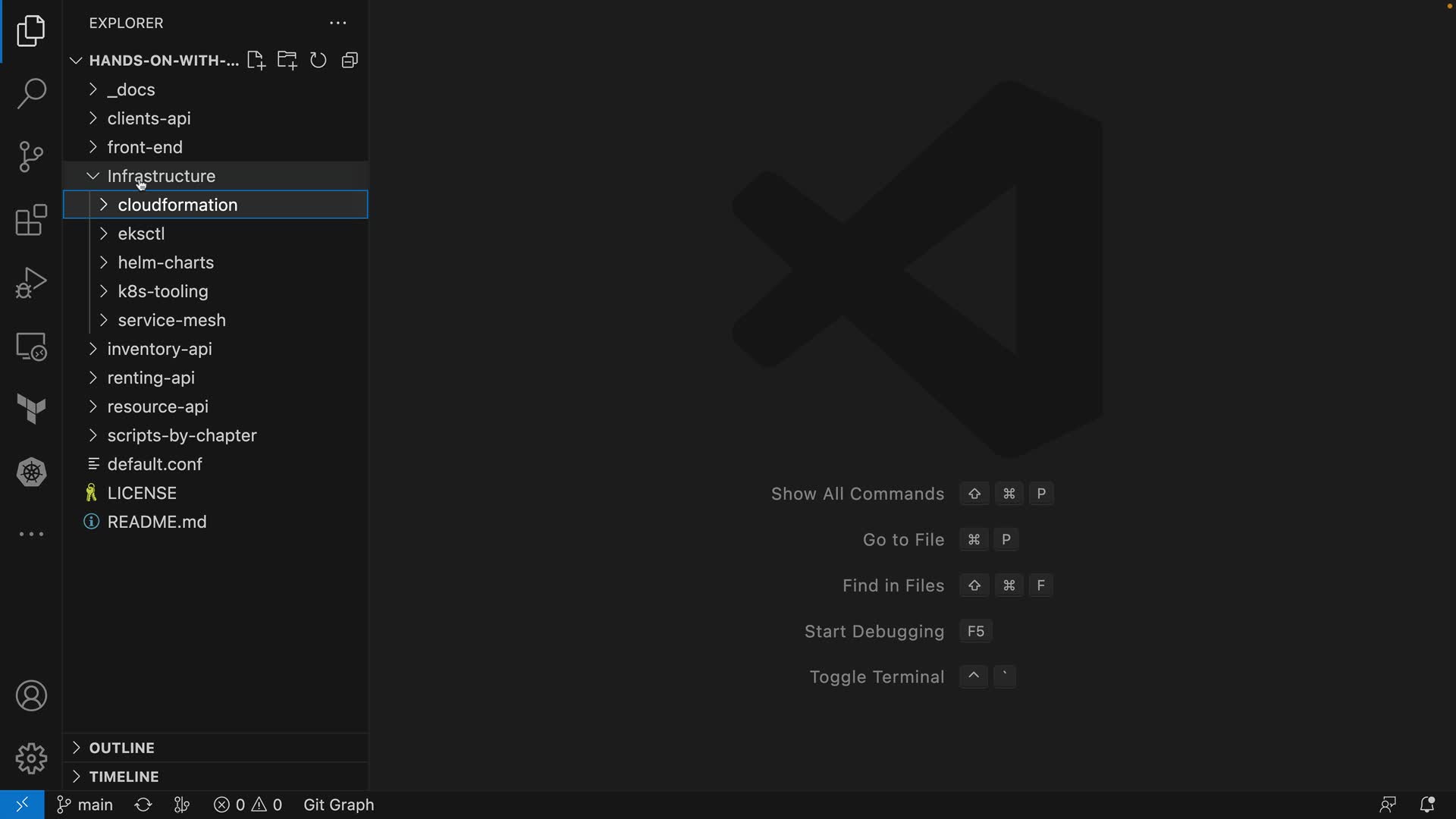Open the Terraform extension view
The image size is (1456, 819).
31,409
